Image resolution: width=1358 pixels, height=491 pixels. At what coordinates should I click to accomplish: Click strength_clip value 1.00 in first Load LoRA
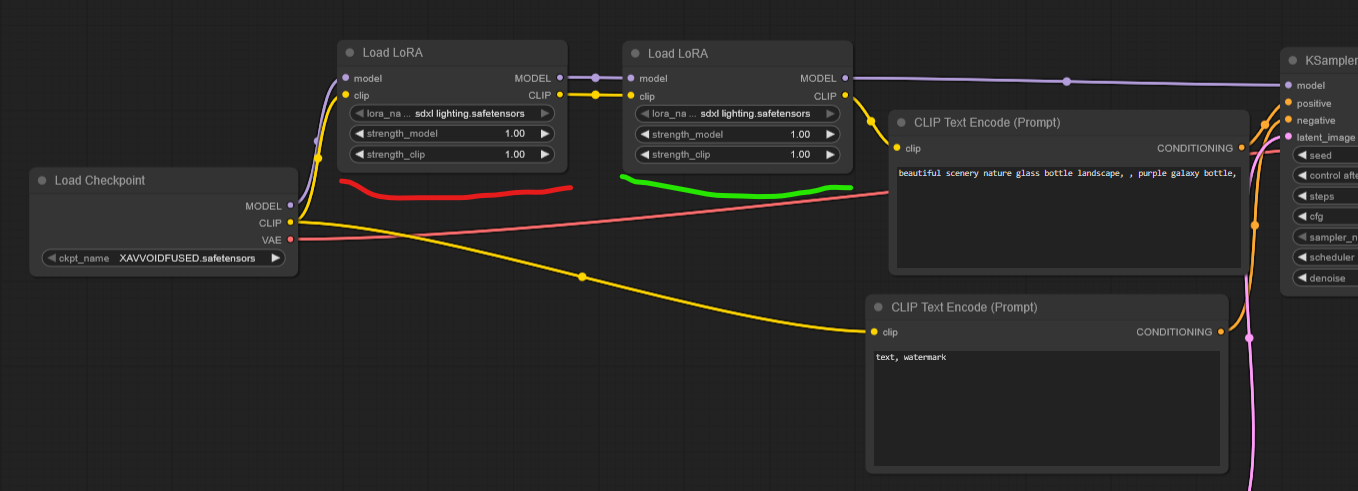[x=515, y=155]
